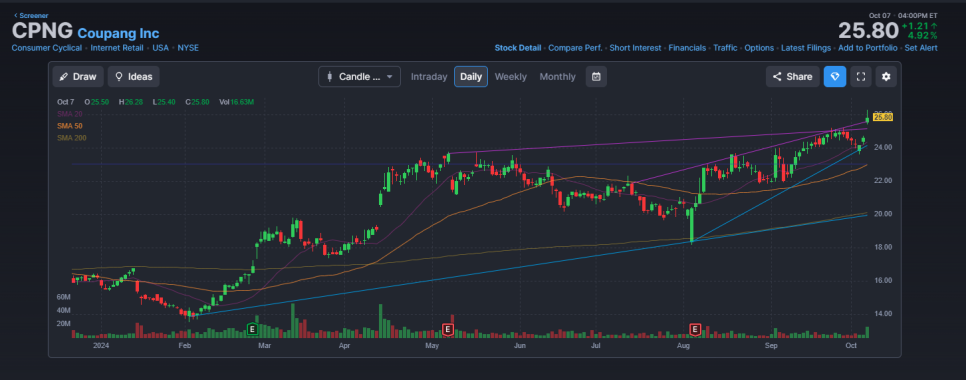Toggle the SMA 200 indicator label
The image size is (966, 380).
[71, 138]
